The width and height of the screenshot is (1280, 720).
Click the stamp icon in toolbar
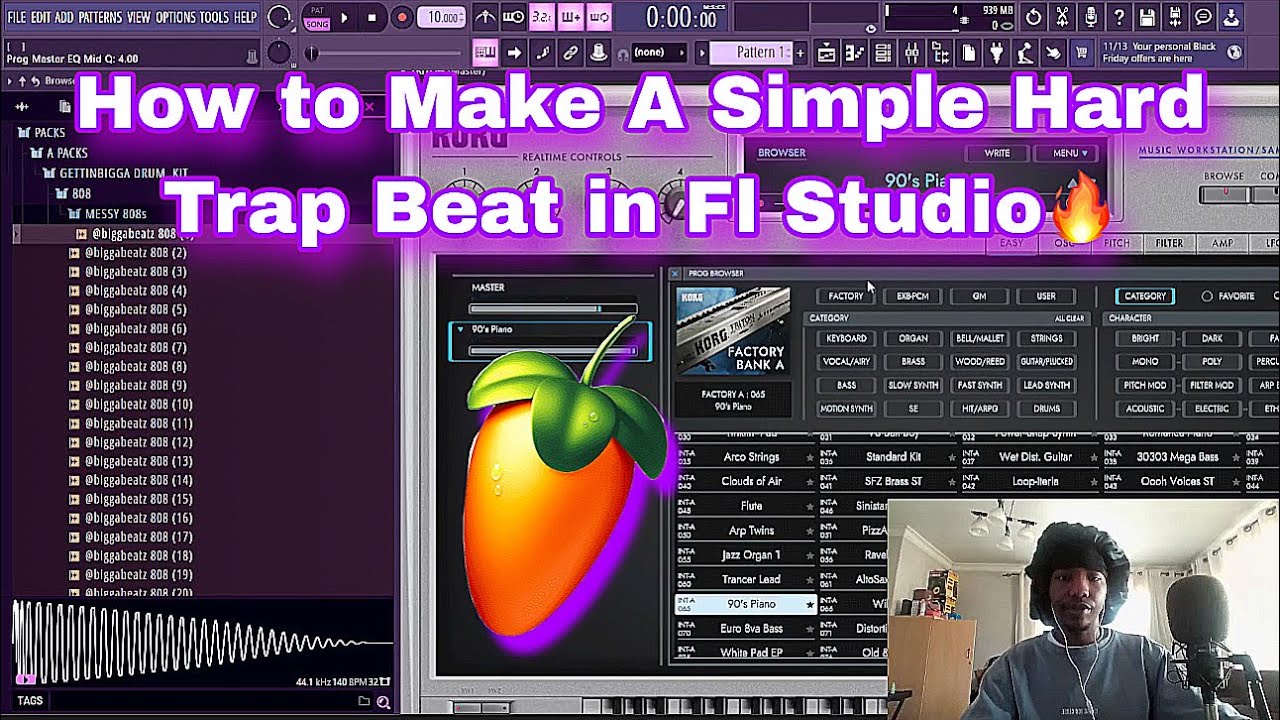coord(597,52)
